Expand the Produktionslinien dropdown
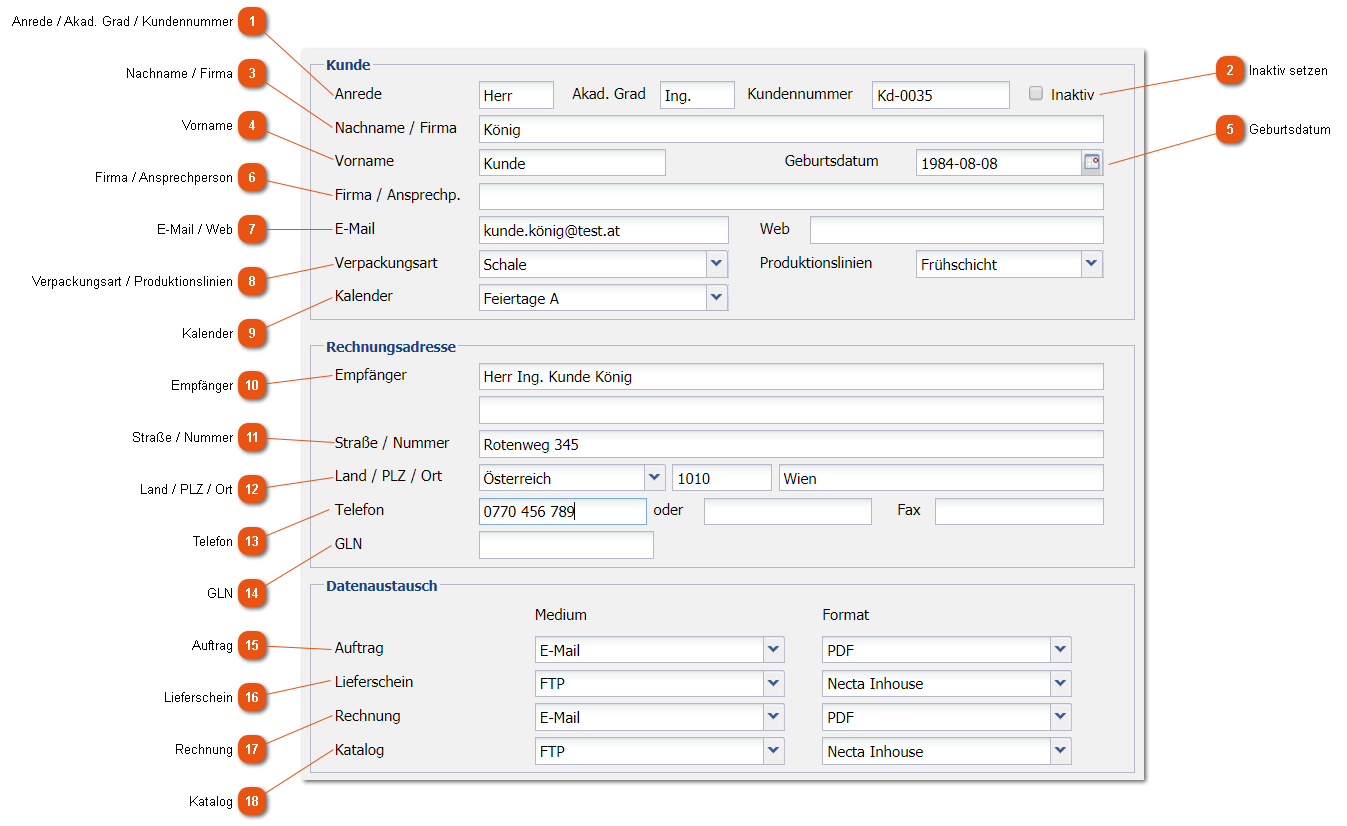1347x826 pixels. [x=1092, y=264]
